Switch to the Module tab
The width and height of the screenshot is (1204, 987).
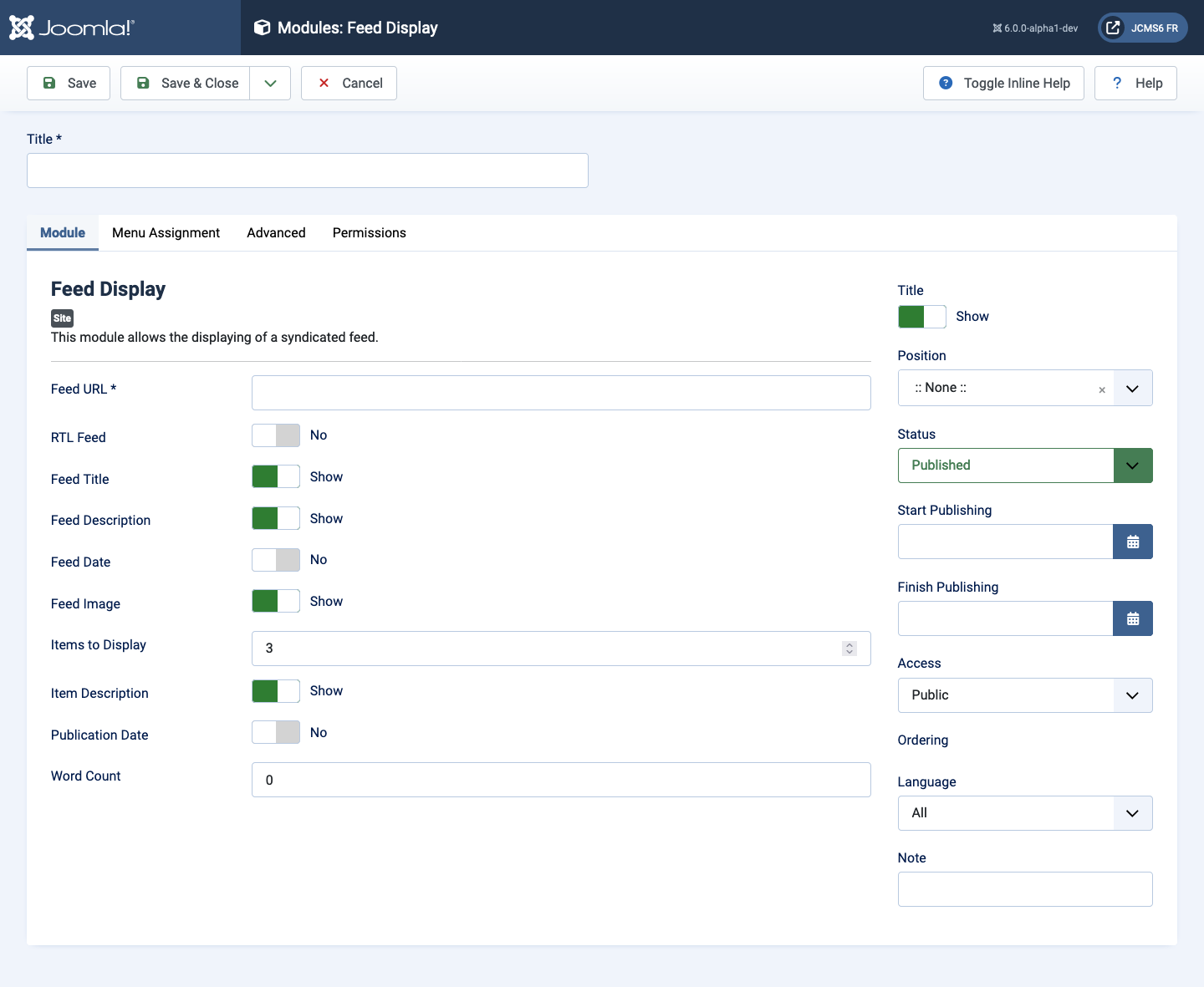click(63, 232)
